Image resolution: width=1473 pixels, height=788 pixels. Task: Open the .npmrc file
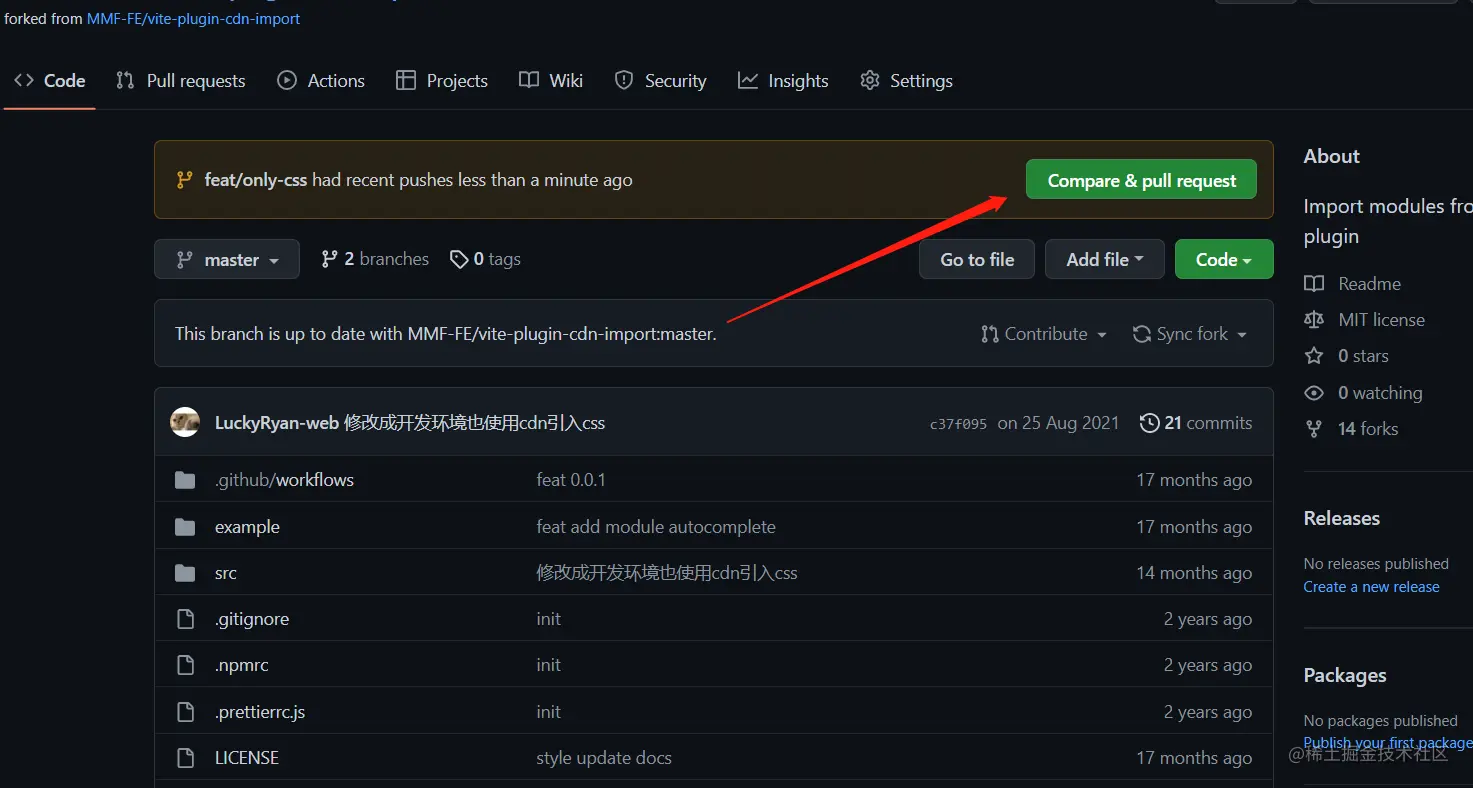(242, 665)
